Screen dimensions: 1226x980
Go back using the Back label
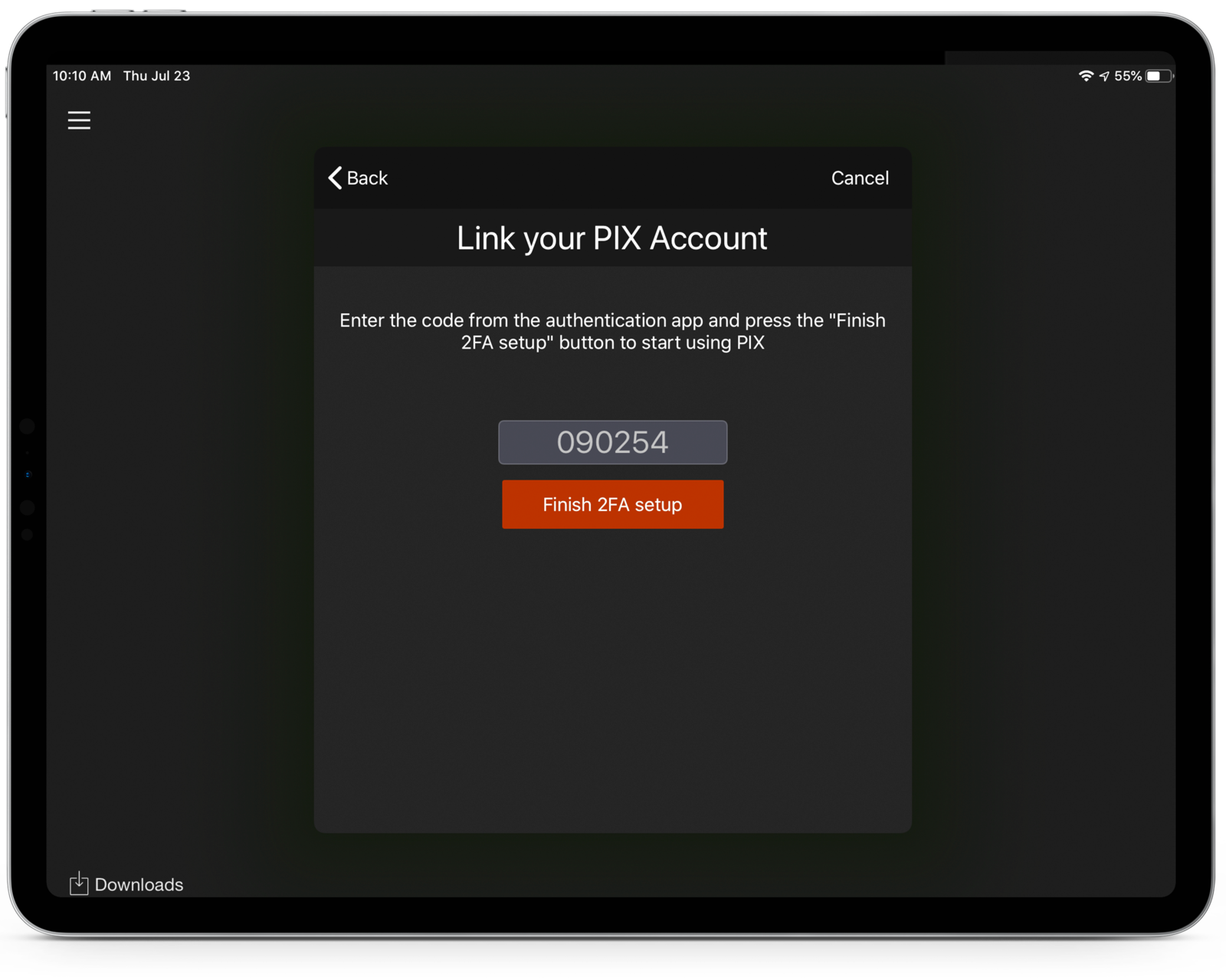pyautogui.click(x=367, y=178)
